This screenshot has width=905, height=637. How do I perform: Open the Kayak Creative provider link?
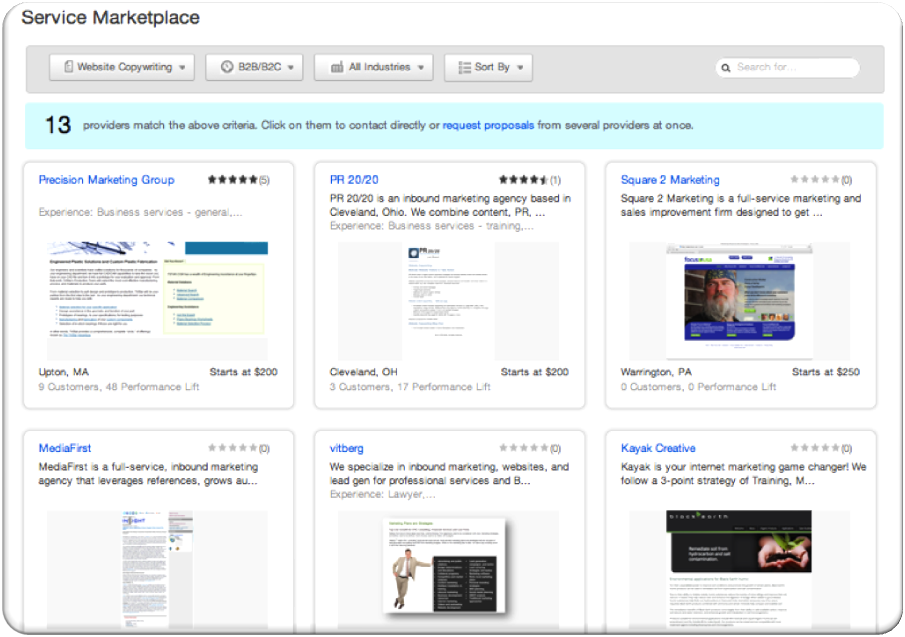(658, 448)
